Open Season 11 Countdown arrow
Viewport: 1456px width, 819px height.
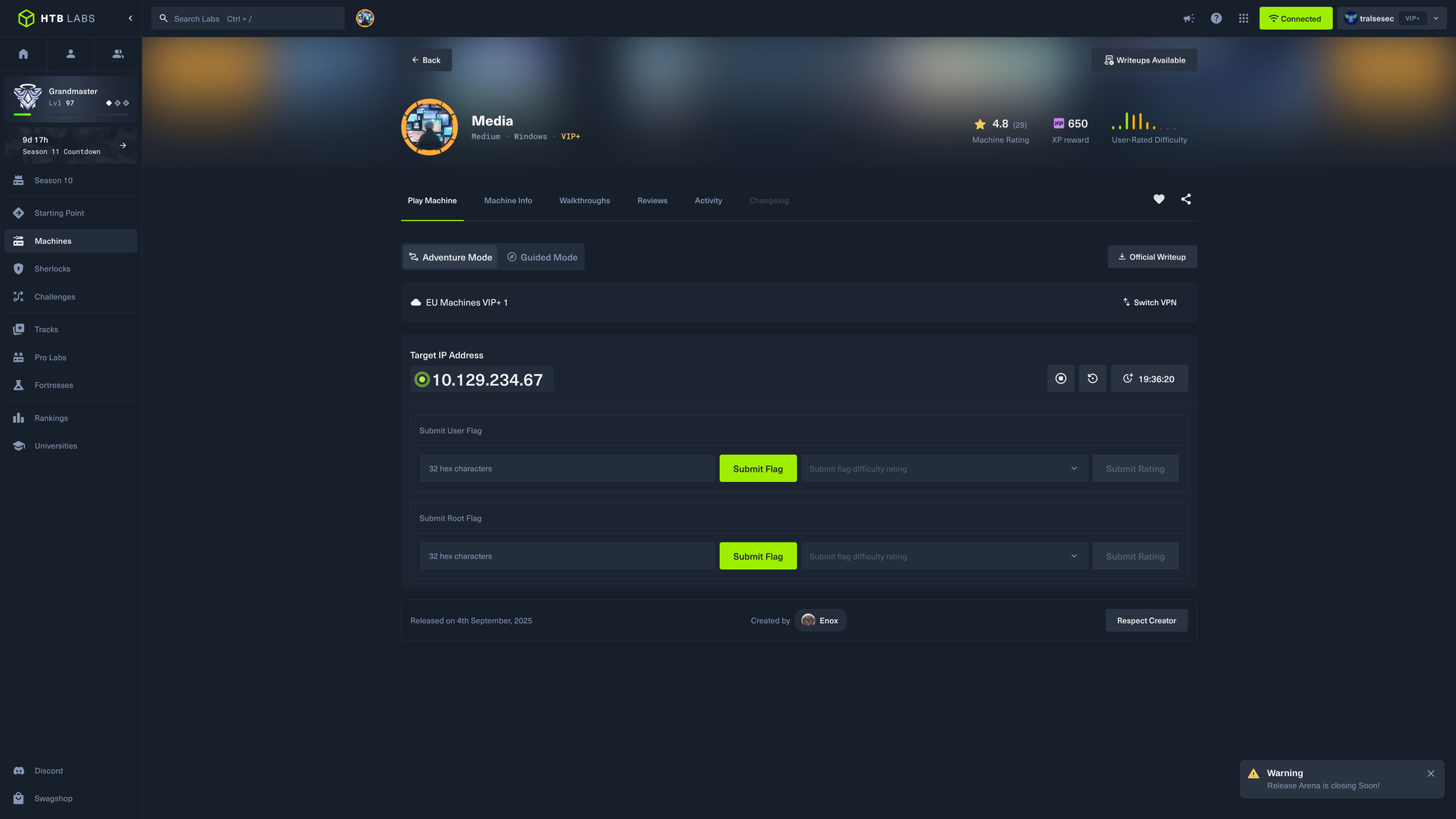[x=123, y=146]
